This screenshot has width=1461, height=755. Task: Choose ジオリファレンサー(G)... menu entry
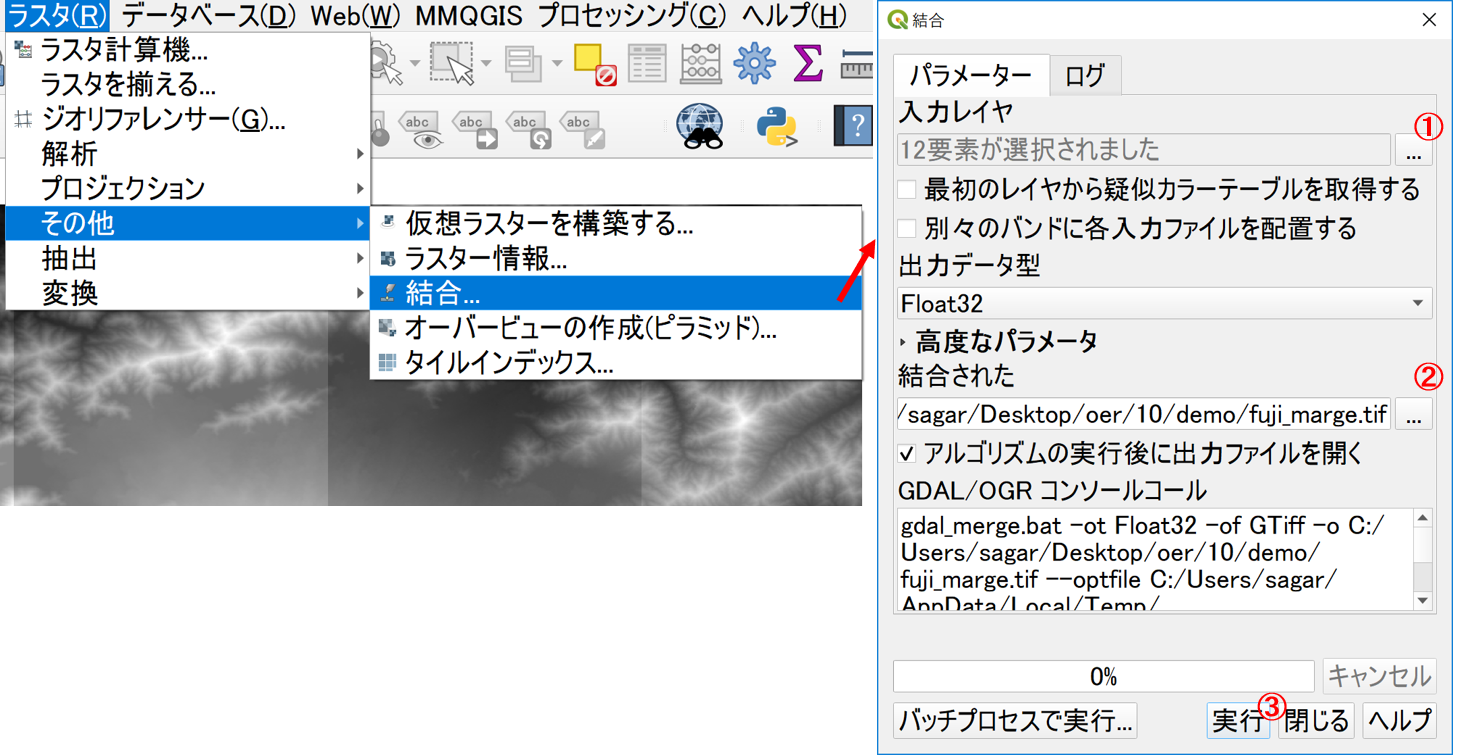pyautogui.click(x=188, y=120)
